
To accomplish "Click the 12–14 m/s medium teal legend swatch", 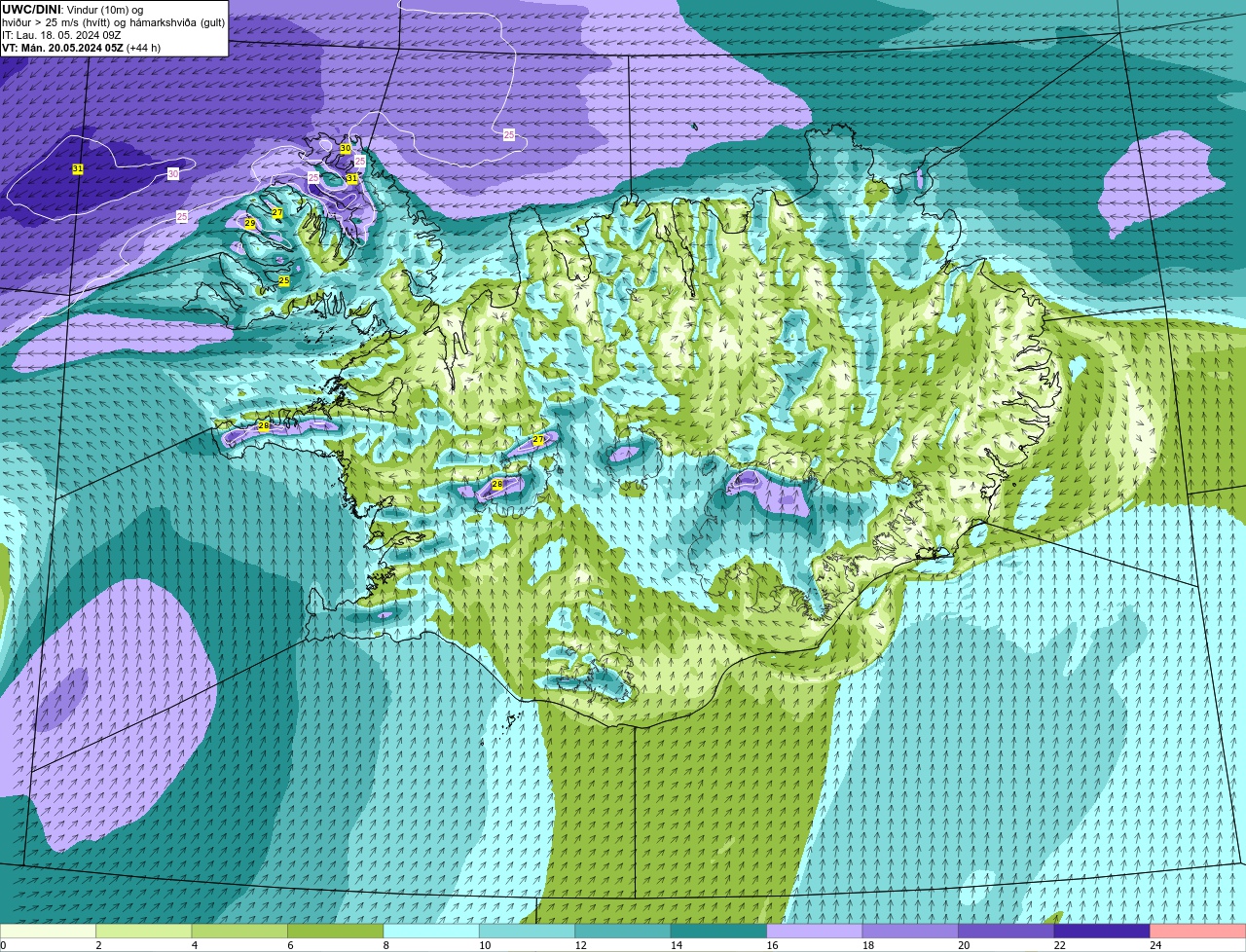I will pyautogui.click(x=623, y=932).
